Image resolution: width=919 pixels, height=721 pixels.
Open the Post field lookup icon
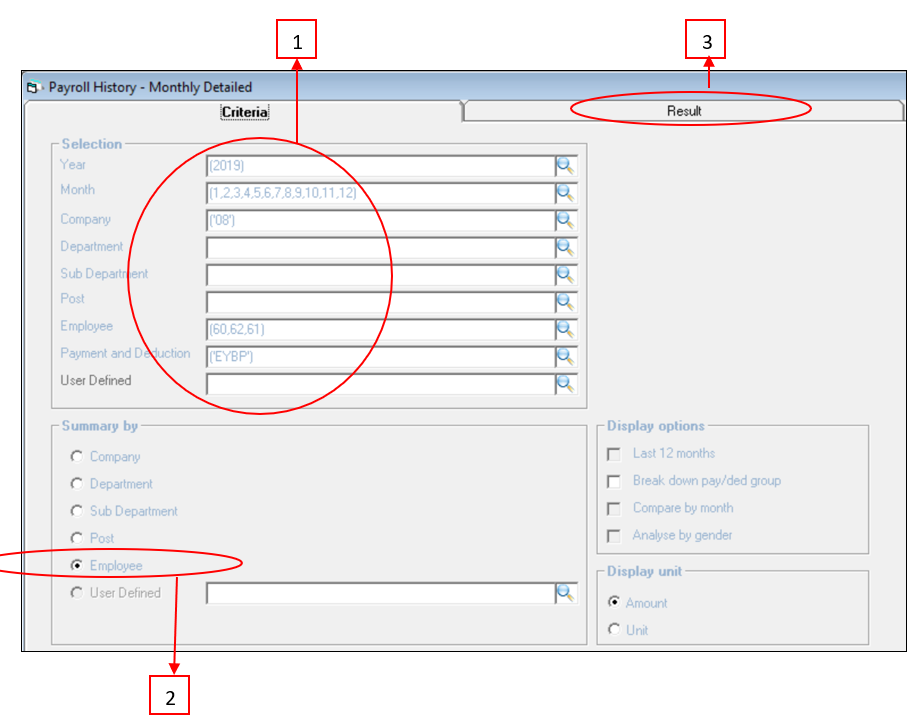click(x=566, y=301)
